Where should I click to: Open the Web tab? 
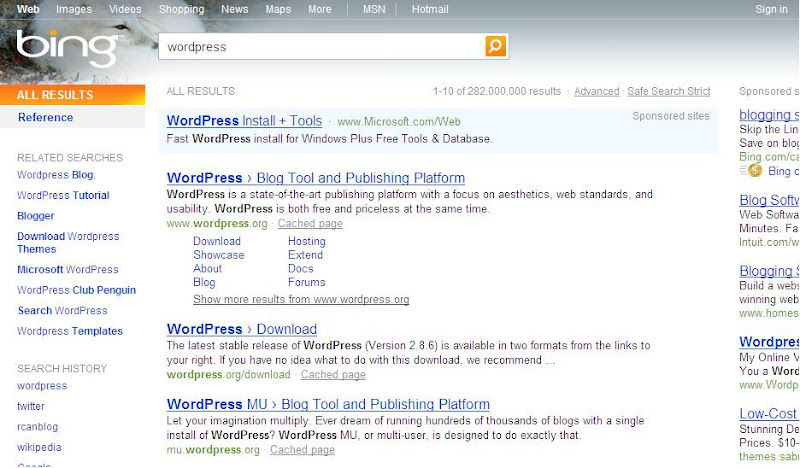tap(28, 9)
